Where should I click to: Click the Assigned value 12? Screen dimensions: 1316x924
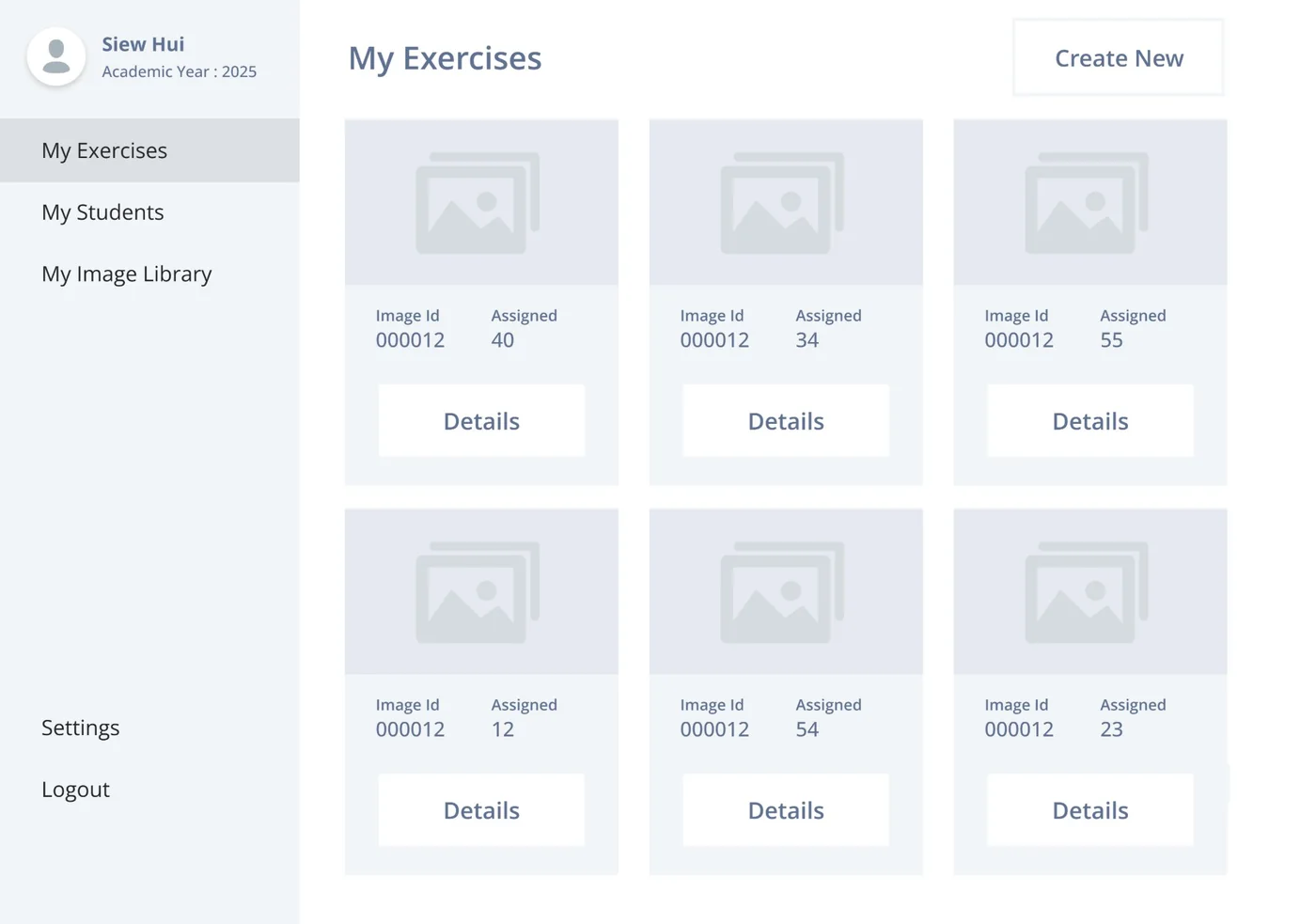(x=503, y=729)
